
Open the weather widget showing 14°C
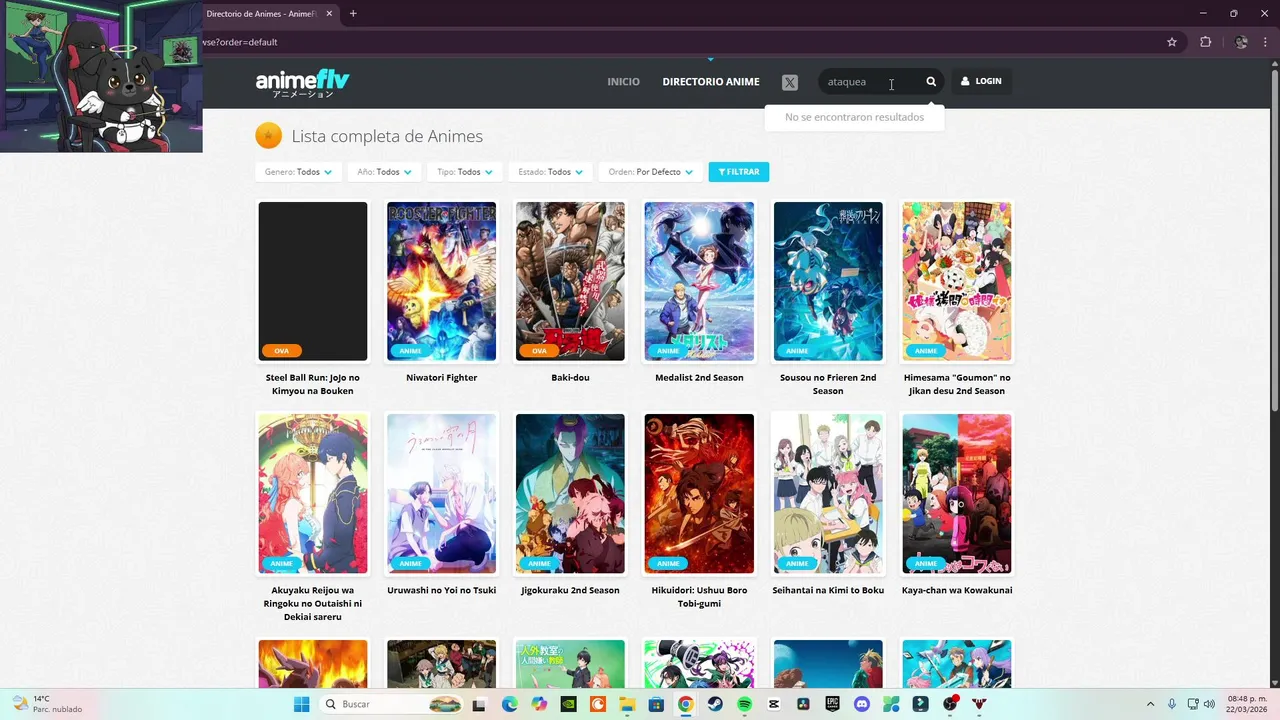47,704
